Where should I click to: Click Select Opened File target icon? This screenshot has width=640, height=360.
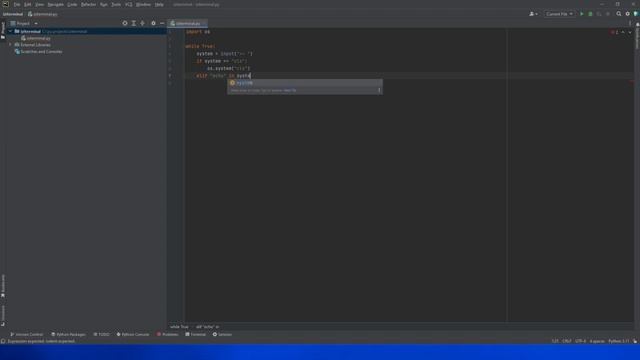point(125,23)
